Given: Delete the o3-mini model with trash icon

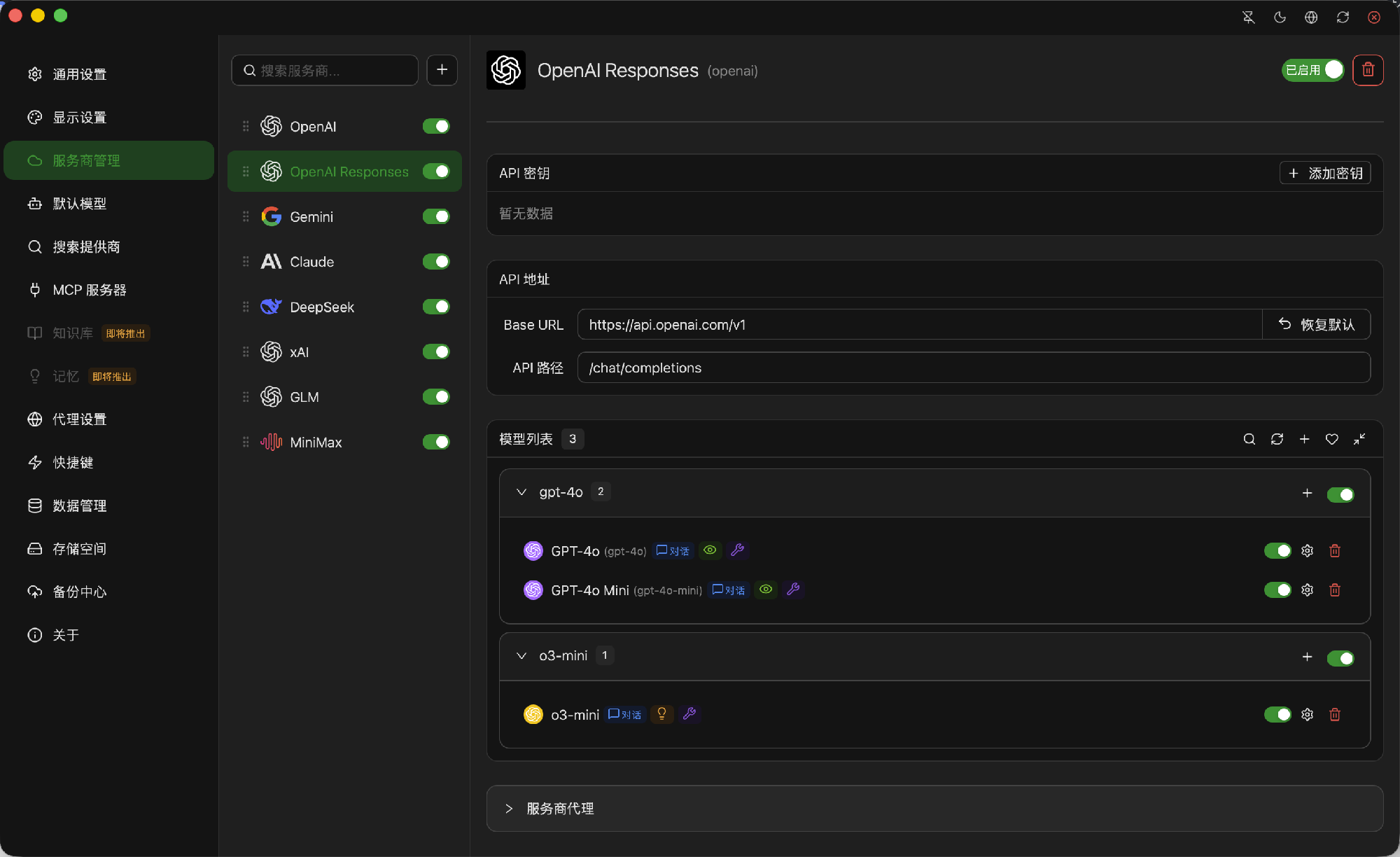Looking at the screenshot, I should (1335, 715).
